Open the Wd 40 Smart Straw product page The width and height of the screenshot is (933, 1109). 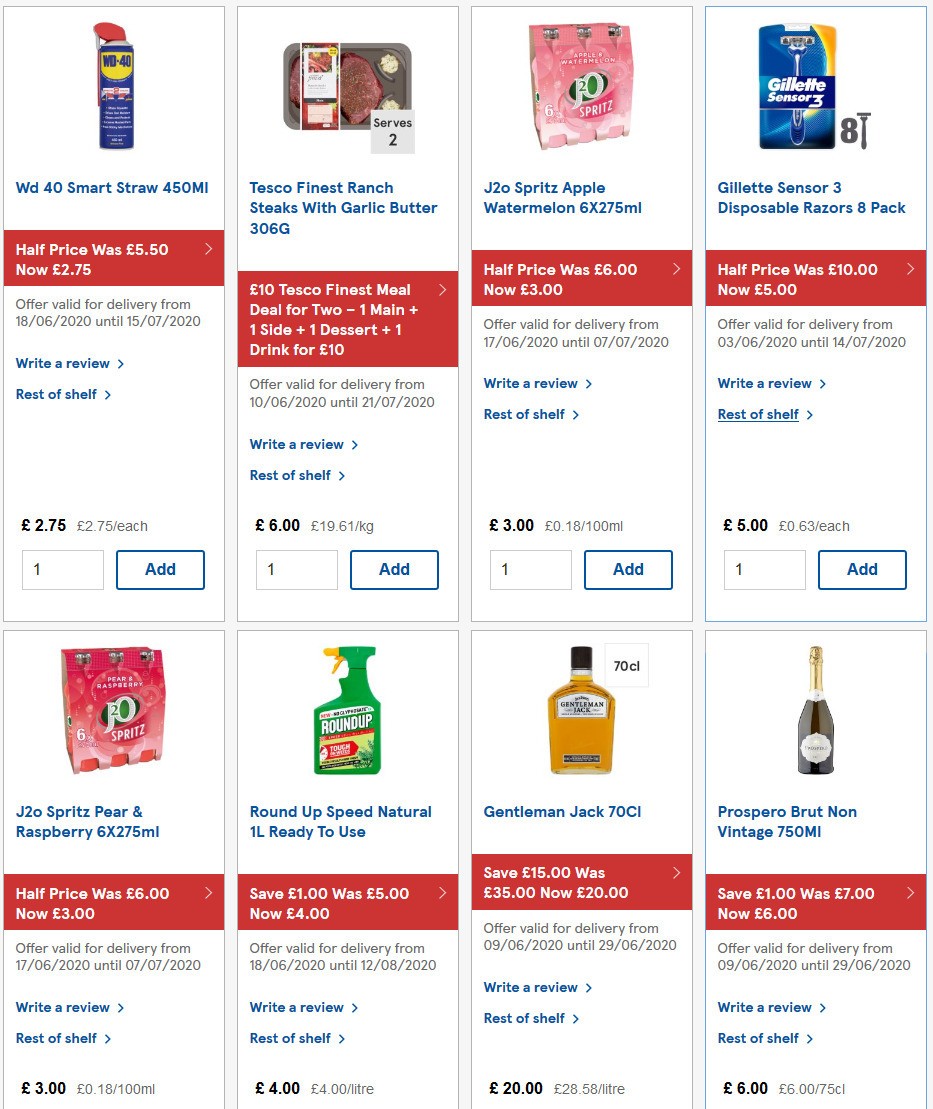point(111,187)
